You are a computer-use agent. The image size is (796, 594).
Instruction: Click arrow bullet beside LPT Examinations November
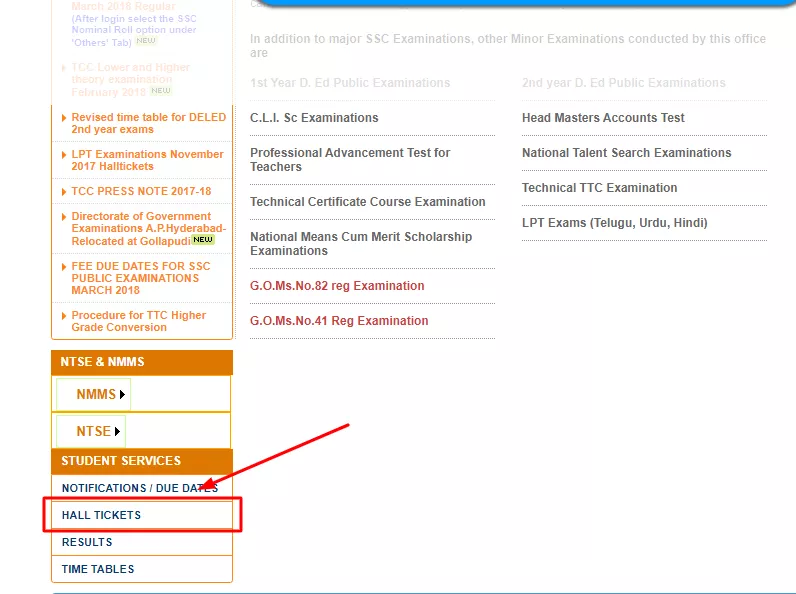coord(63,155)
